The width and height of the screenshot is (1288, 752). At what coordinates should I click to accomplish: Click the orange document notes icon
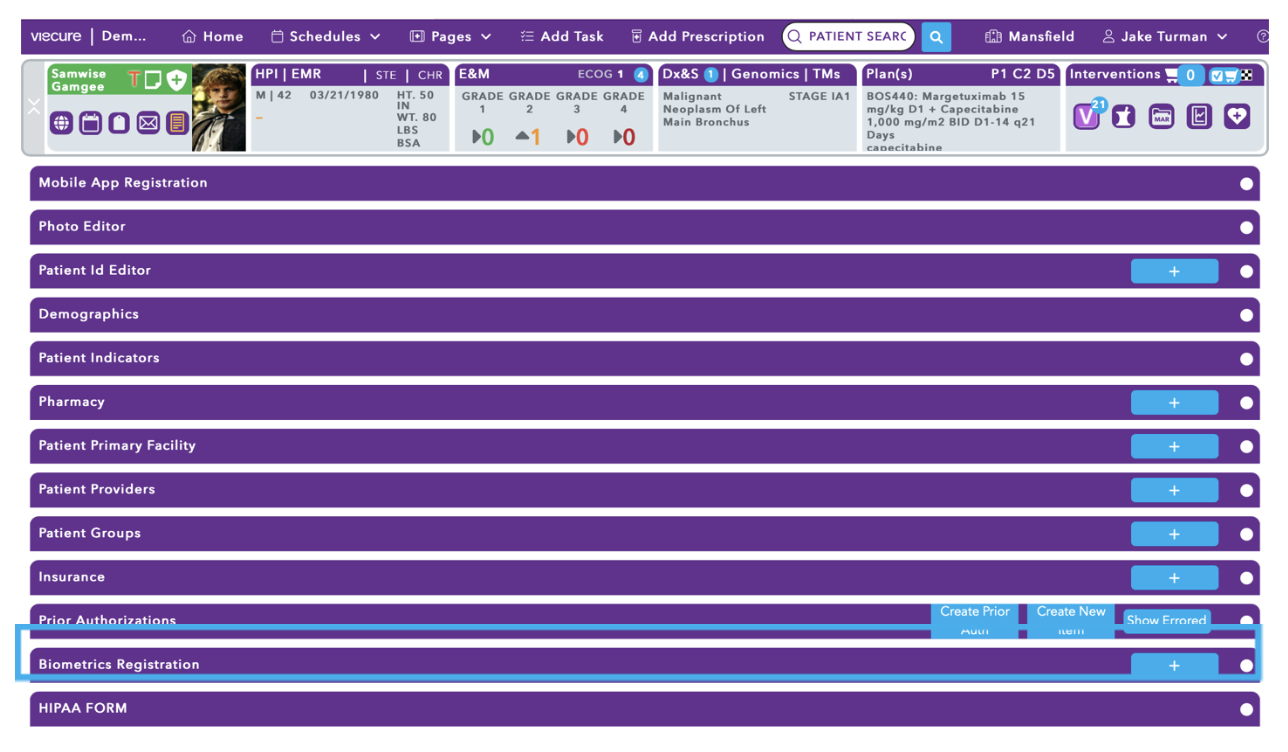177,123
